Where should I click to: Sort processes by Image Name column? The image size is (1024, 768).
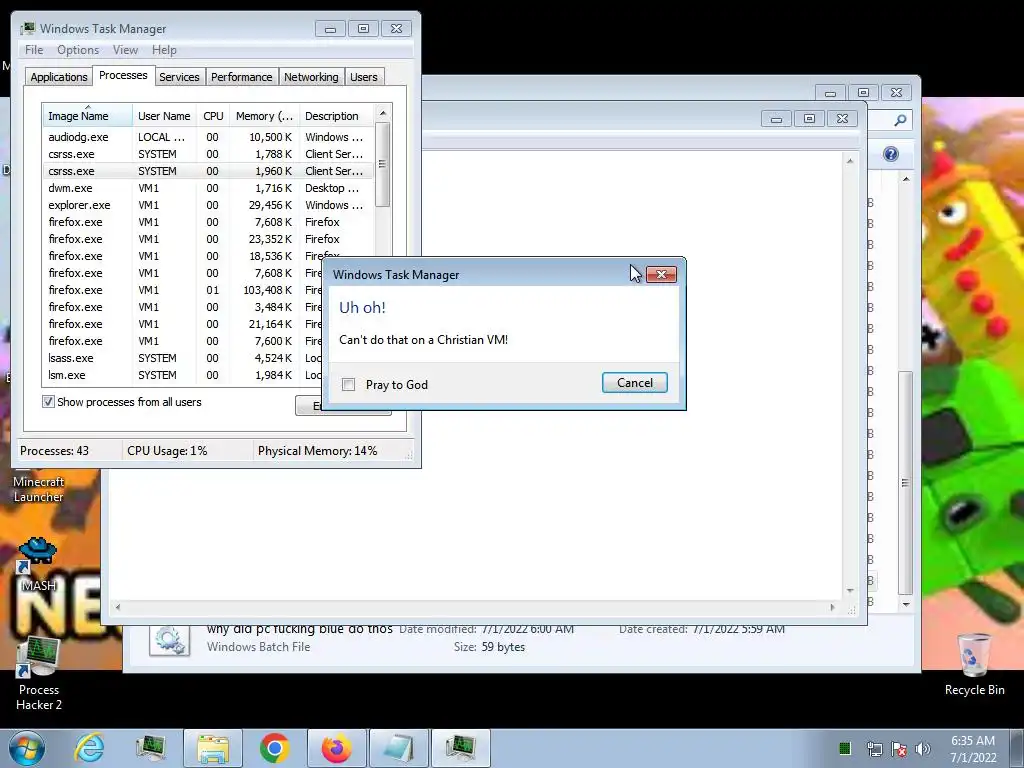click(87, 116)
